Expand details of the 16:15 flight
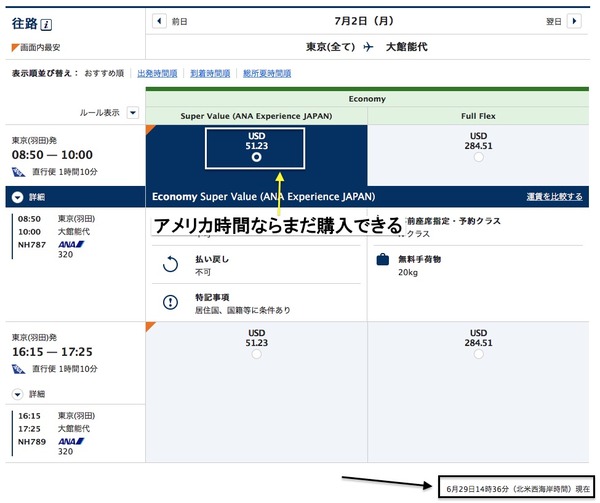Screen dimensions: 600x503 (18, 394)
